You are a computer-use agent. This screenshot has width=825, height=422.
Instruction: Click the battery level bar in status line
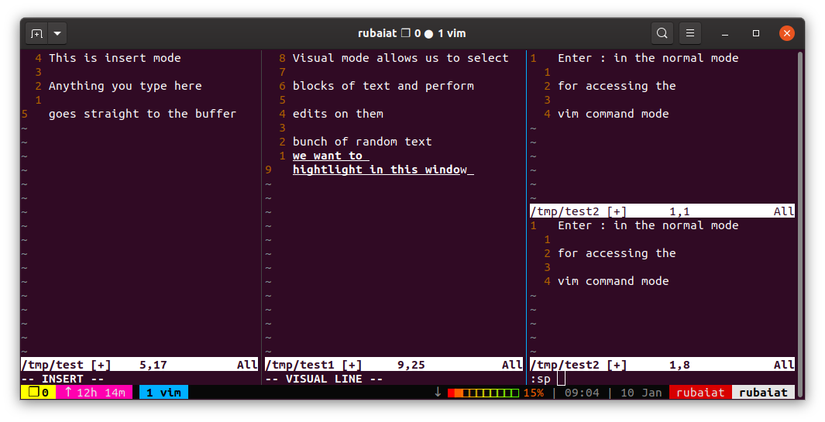click(484, 393)
